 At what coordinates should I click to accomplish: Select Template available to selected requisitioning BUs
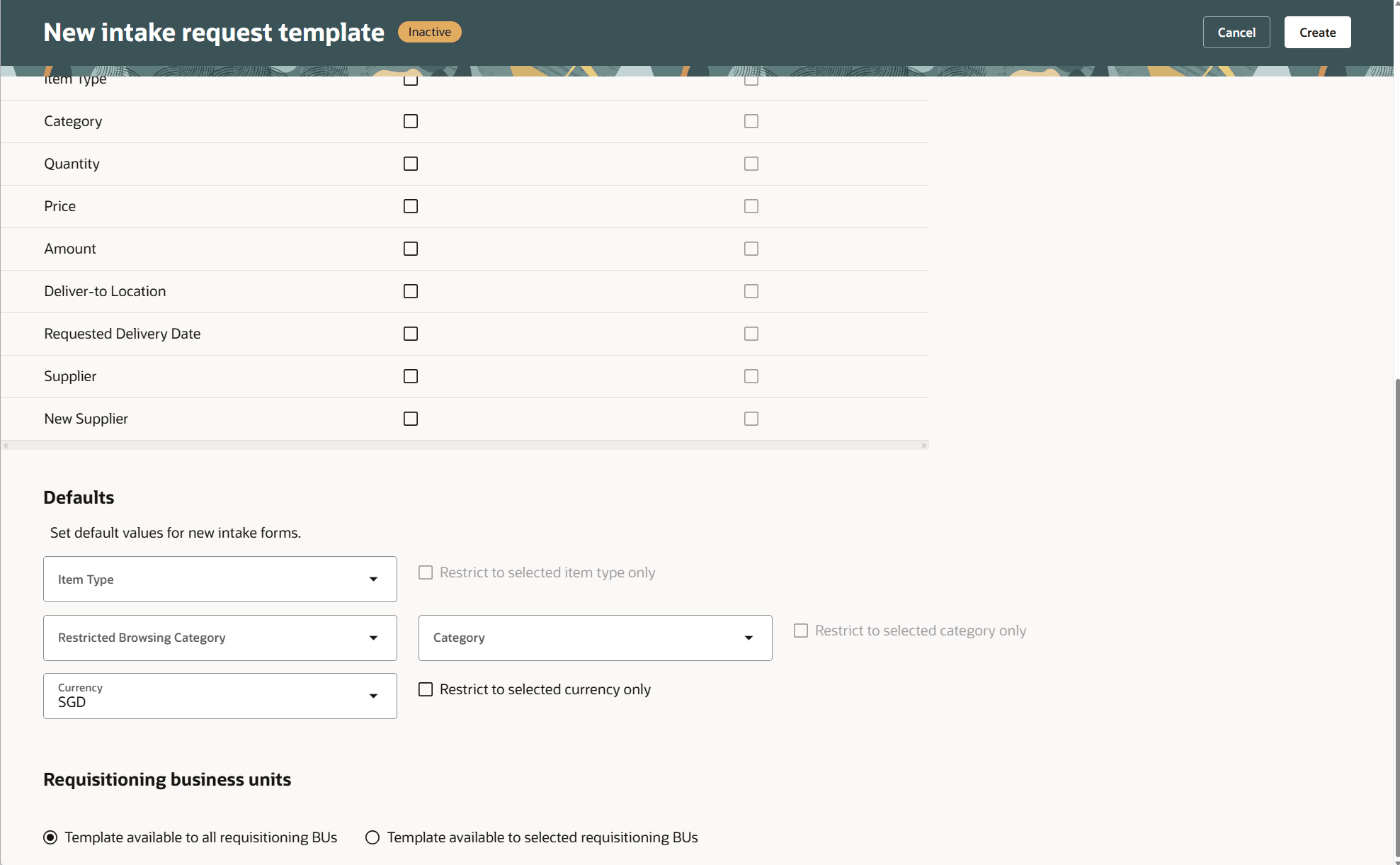(x=372, y=837)
